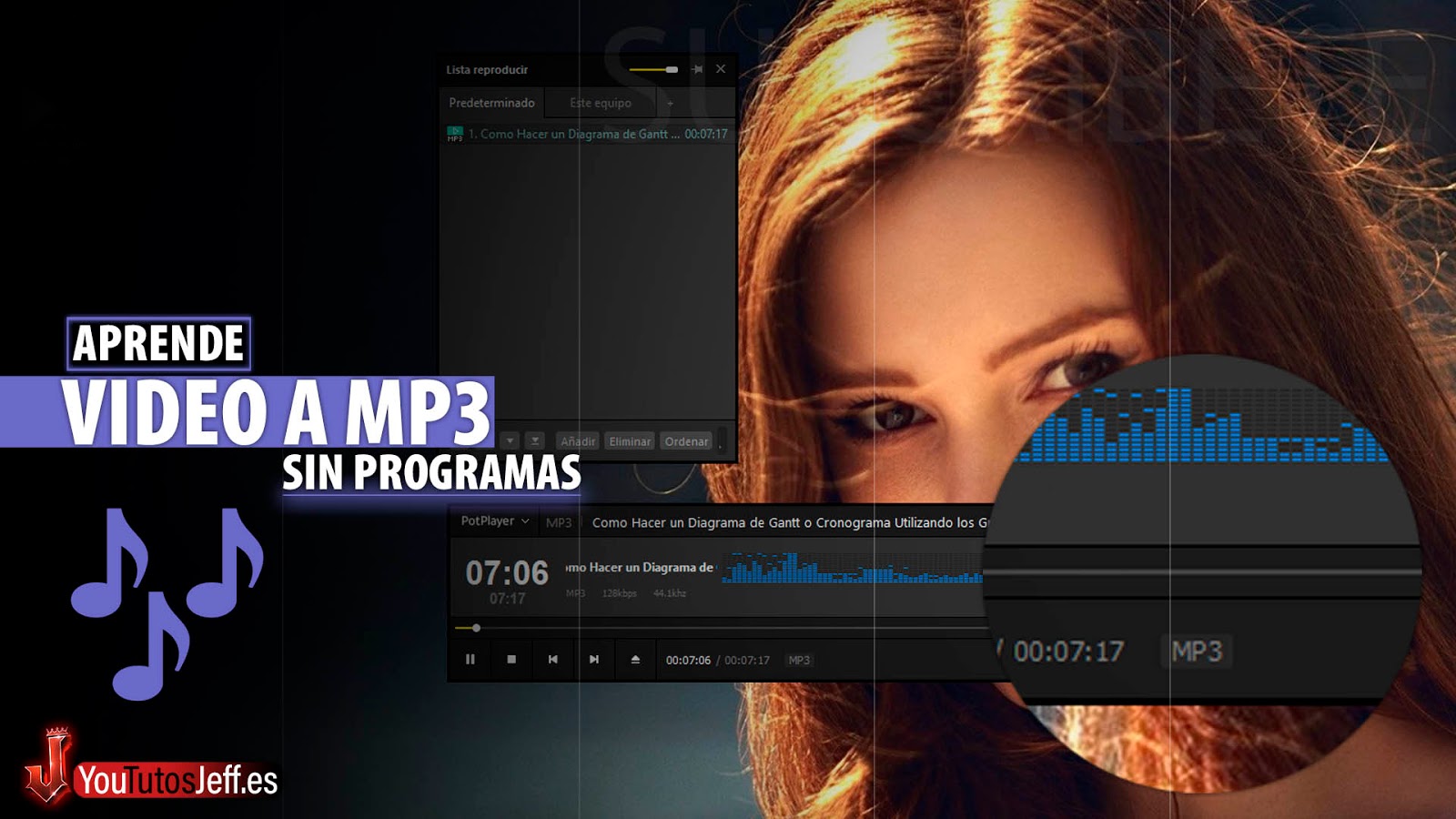Click the eject/open file icon
The height and width of the screenshot is (819, 1456).
point(635,660)
